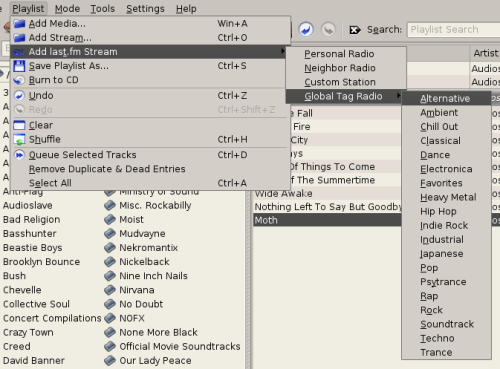Click the Burn to CD disc icon
This screenshot has height=369, width=500.
19,80
